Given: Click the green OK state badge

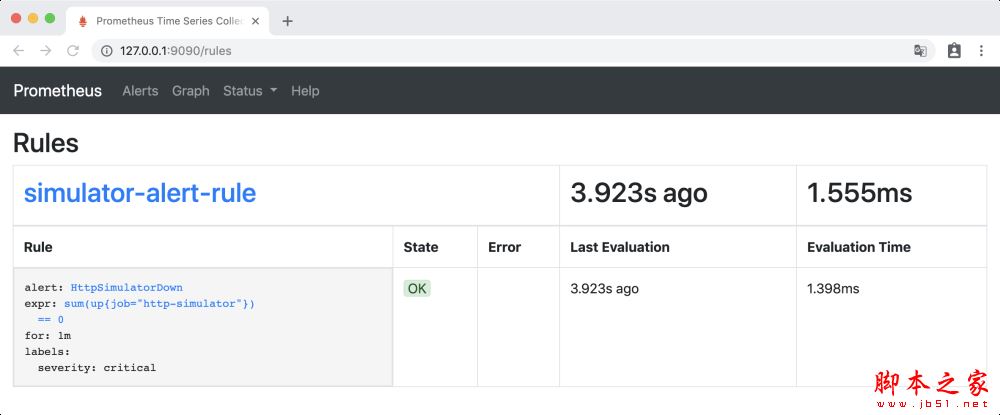Looking at the screenshot, I should click(417, 288).
